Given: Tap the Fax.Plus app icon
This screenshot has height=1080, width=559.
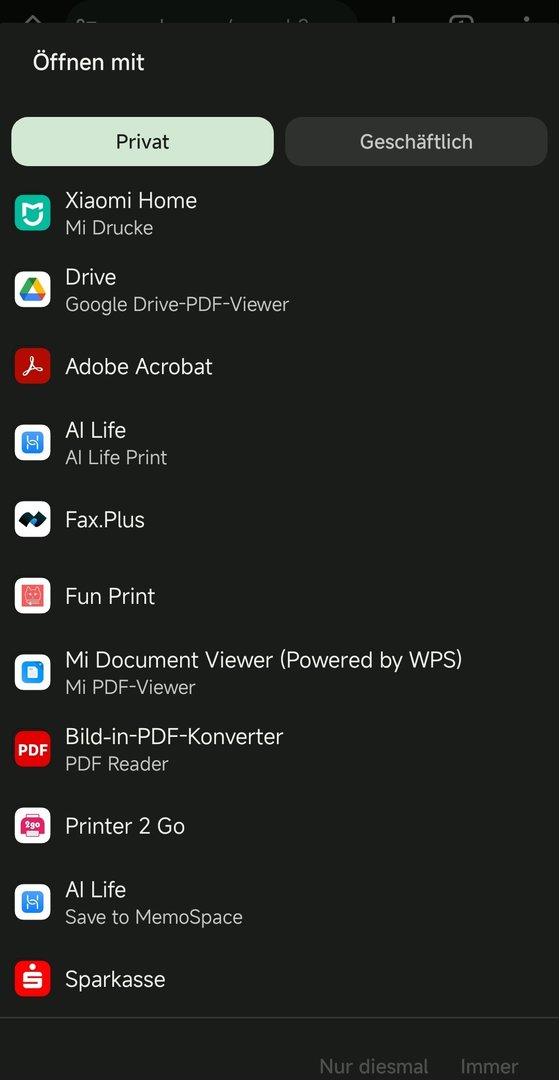Looking at the screenshot, I should pyautogui.click(x=32, y=519).
